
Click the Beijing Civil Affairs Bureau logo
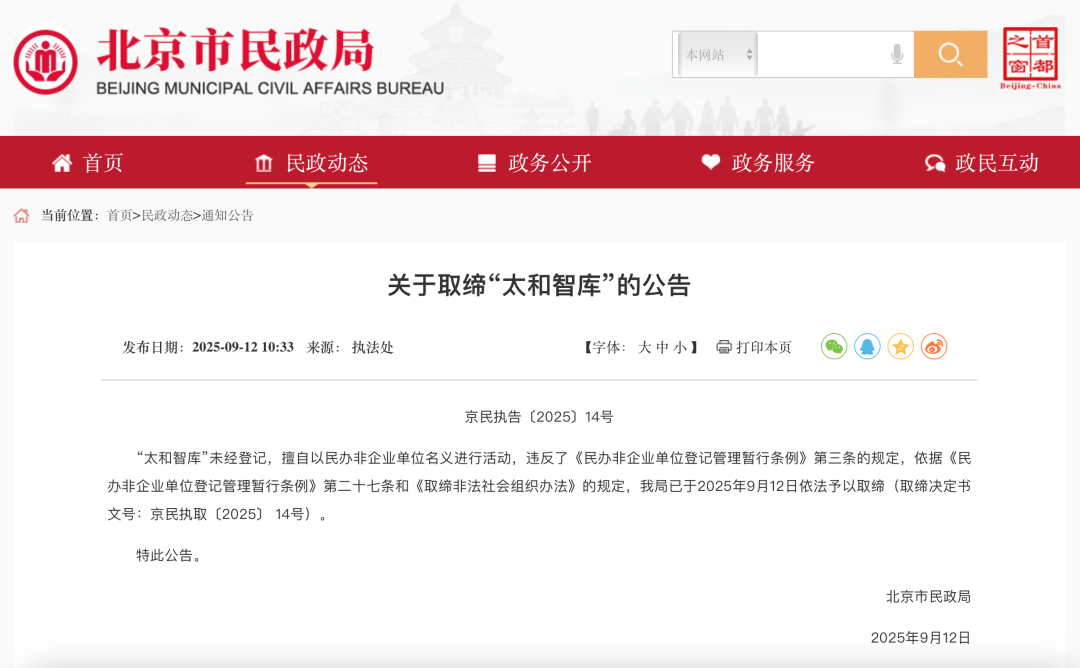[x=45, y=62]
